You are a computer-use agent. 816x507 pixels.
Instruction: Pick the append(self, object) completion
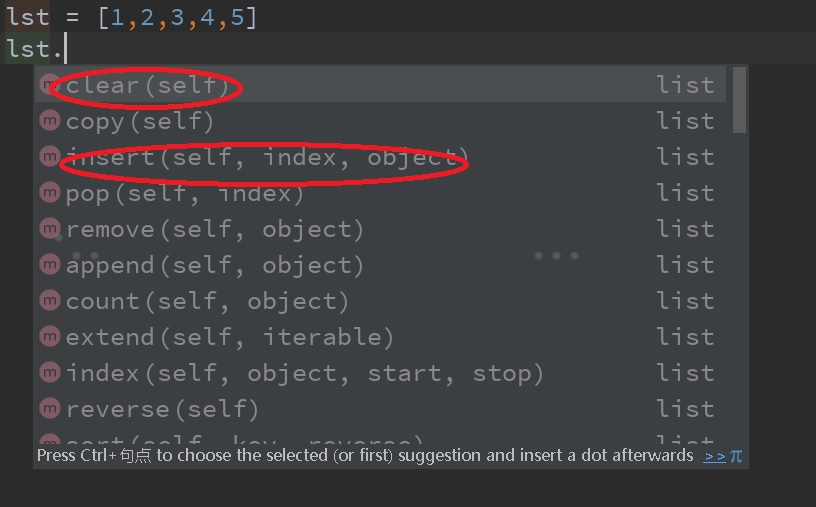[215, 266]
